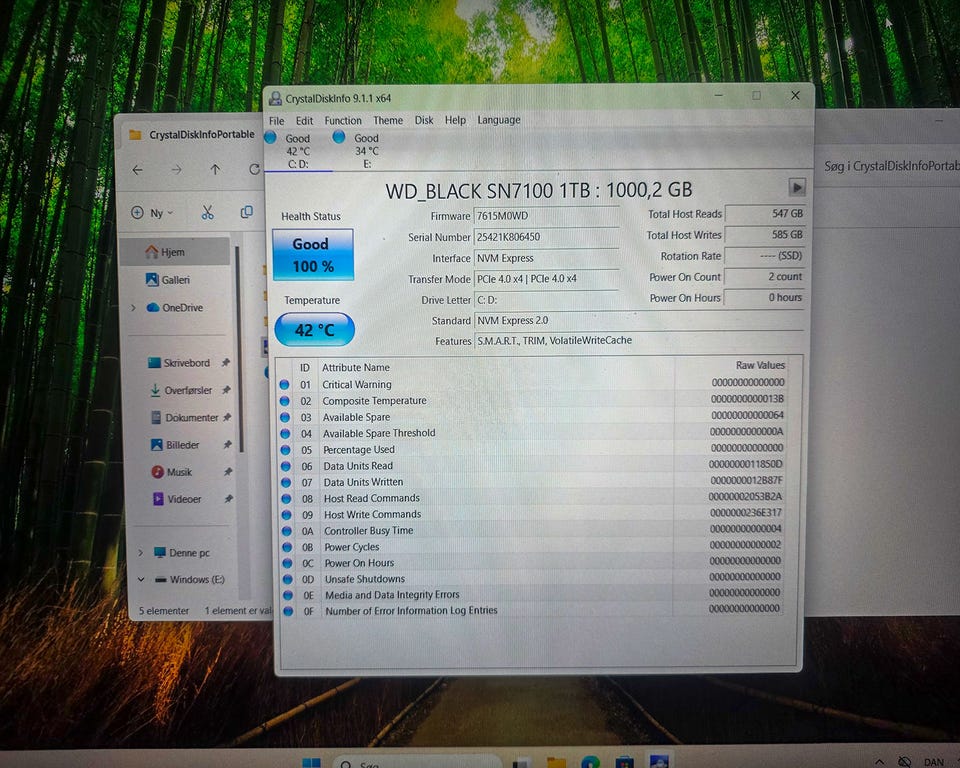Click the Transfer Mode field
The image size is (960, 768).
(546, 279)
